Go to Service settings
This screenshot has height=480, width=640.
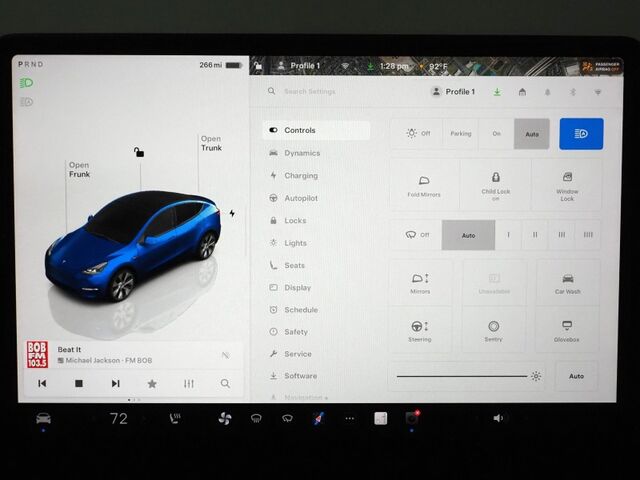tap(290, 354)
